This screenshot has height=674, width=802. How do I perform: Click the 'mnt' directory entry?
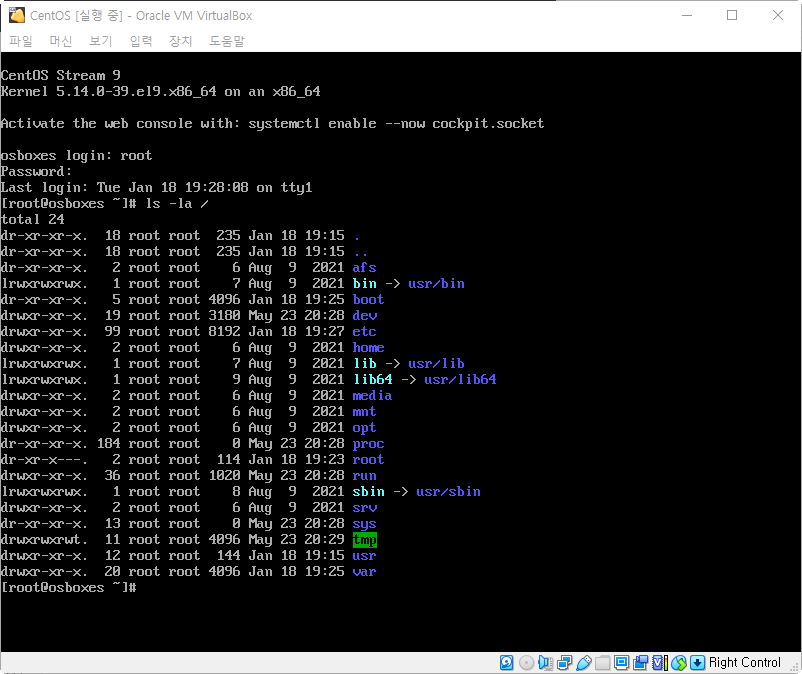365,412
